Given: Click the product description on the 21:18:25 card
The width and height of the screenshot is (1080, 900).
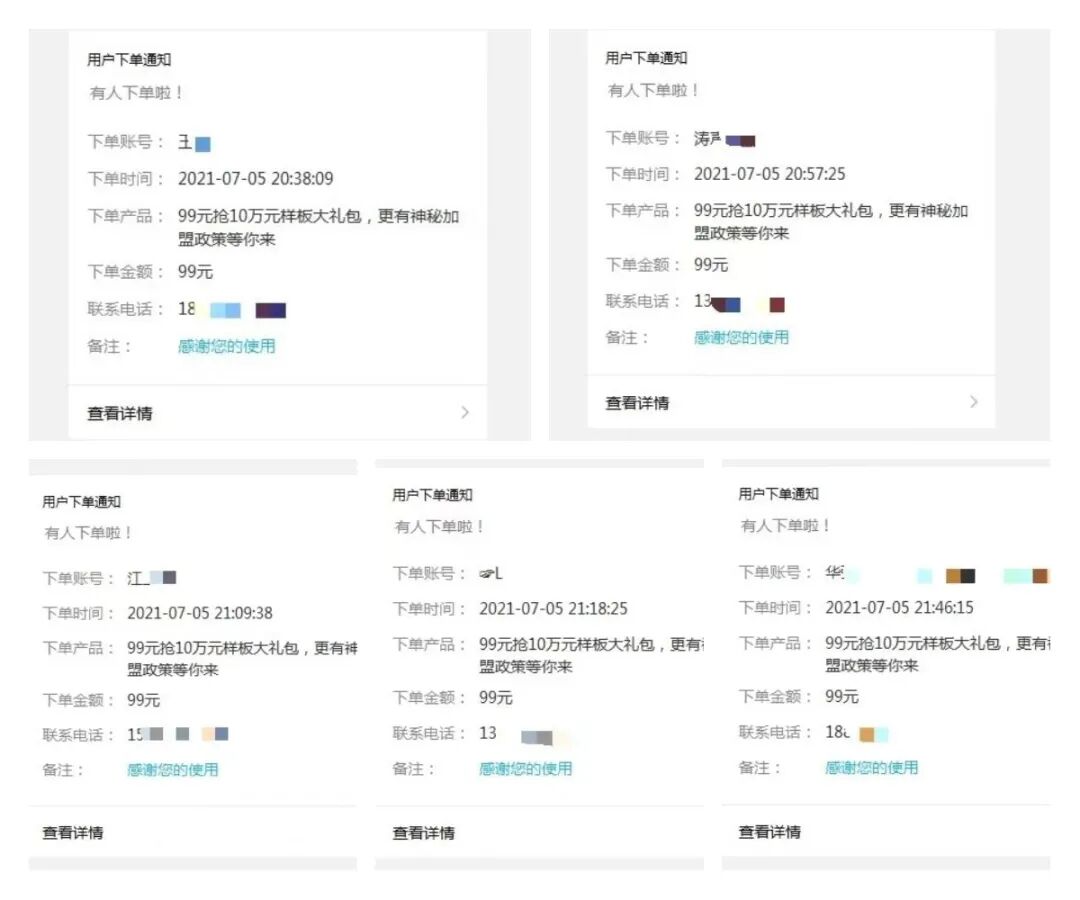Looking at the screenshot, I should (x=592, y=656).
